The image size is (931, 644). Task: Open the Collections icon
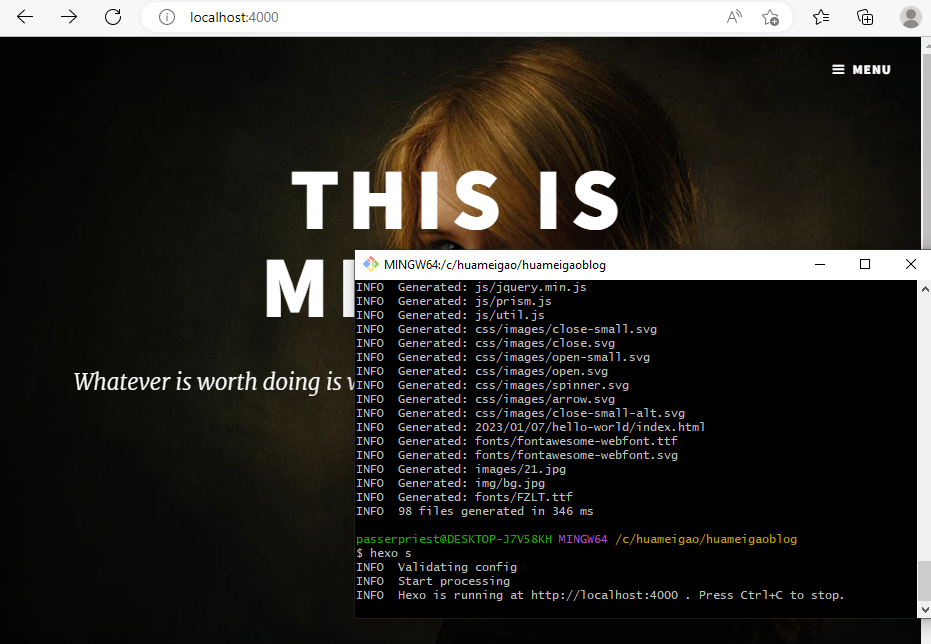point(865,17)
